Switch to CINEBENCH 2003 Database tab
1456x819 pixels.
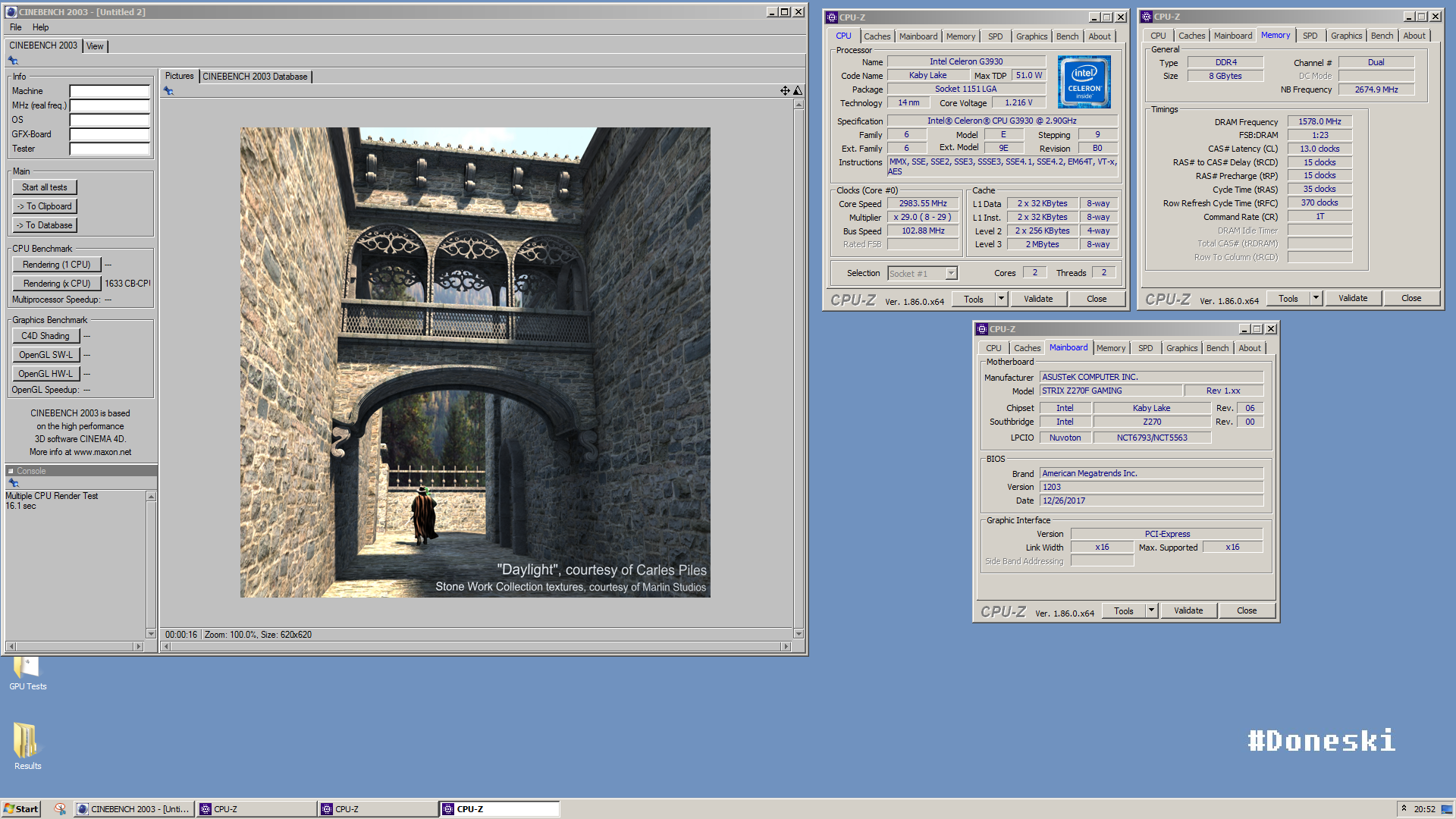pyautogui.click(x=255, y=77)
